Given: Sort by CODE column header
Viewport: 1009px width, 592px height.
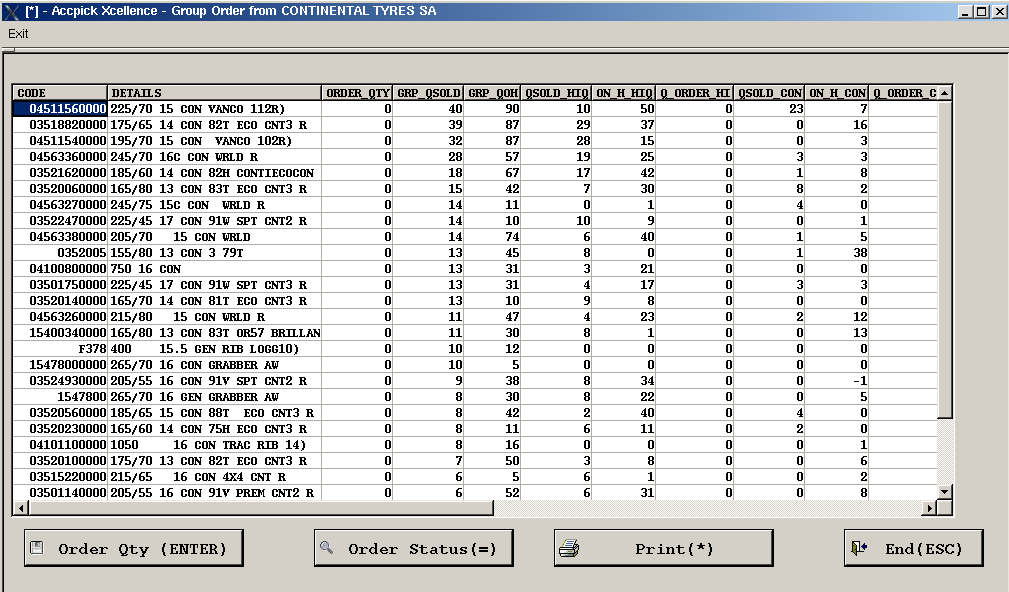Looking at the screenshot, I should click(60, 93).
